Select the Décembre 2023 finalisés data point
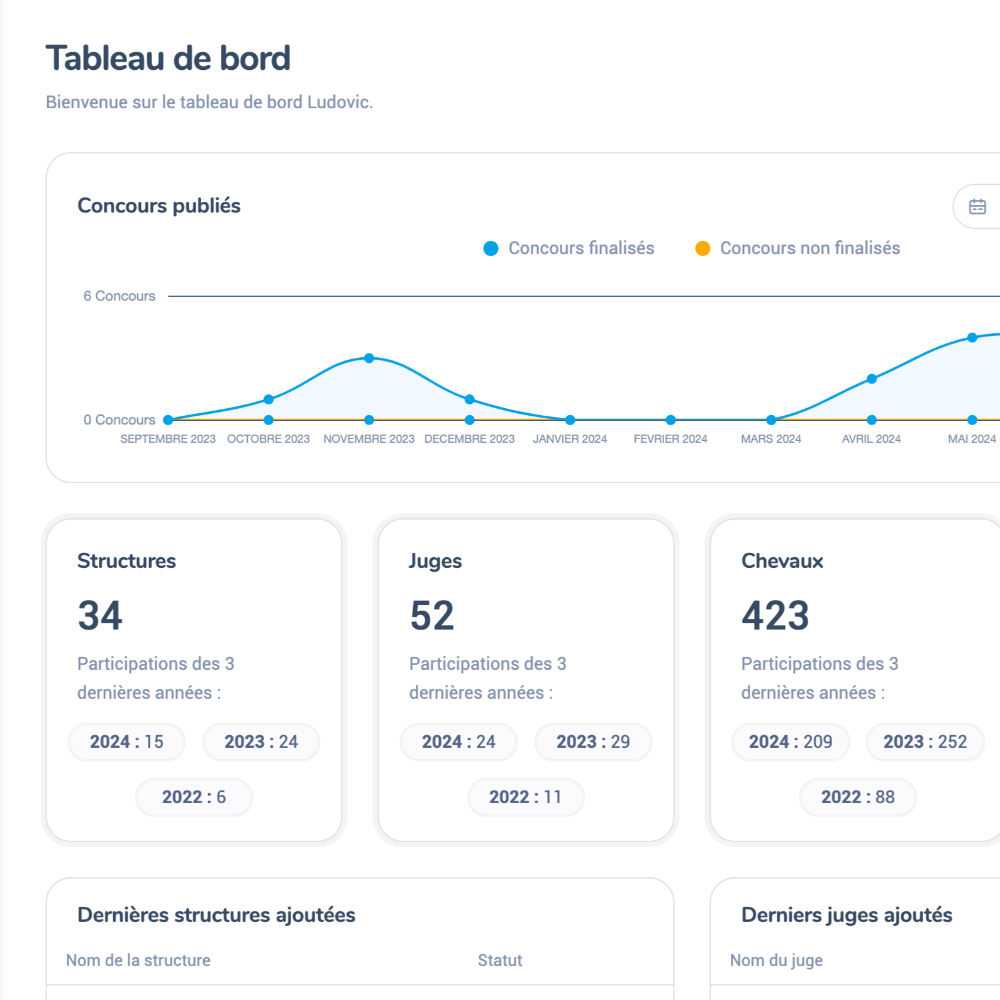Screen dimensions: 1000x1000 pyautogui.click(x=469, y=399)
